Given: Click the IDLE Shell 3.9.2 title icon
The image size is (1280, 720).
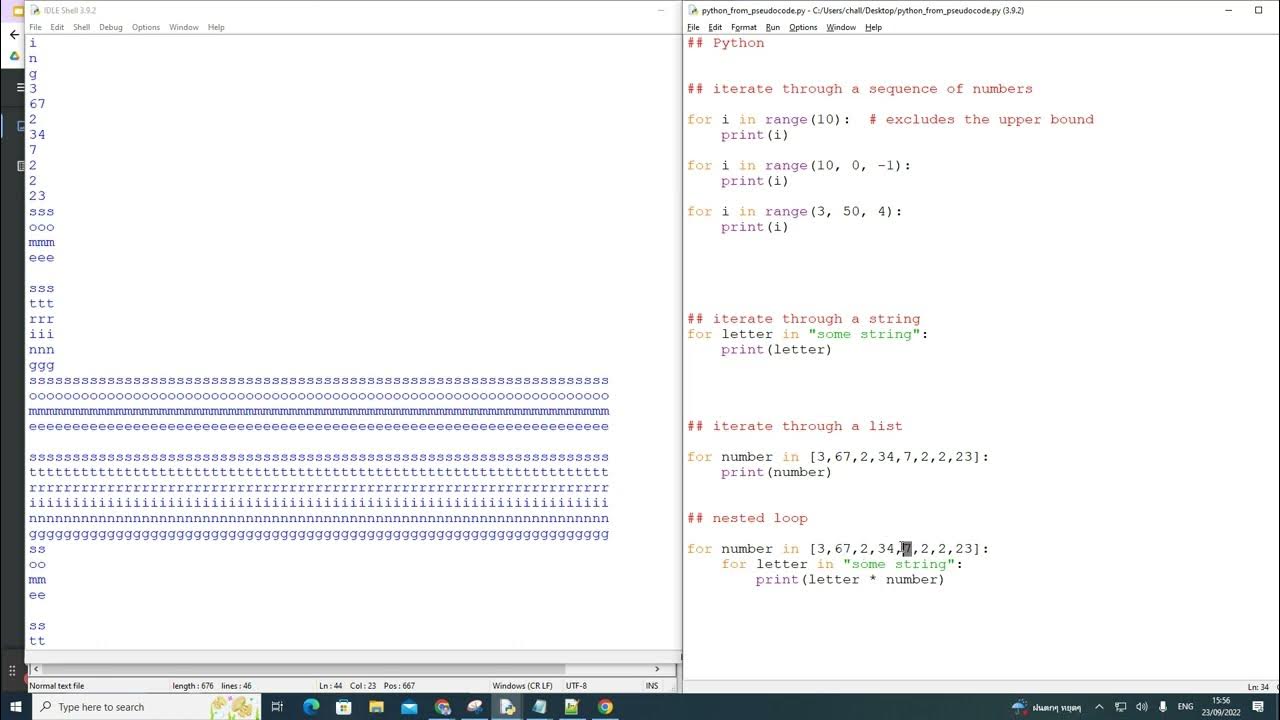Looking at the screenshot, I should click(35, 10).
